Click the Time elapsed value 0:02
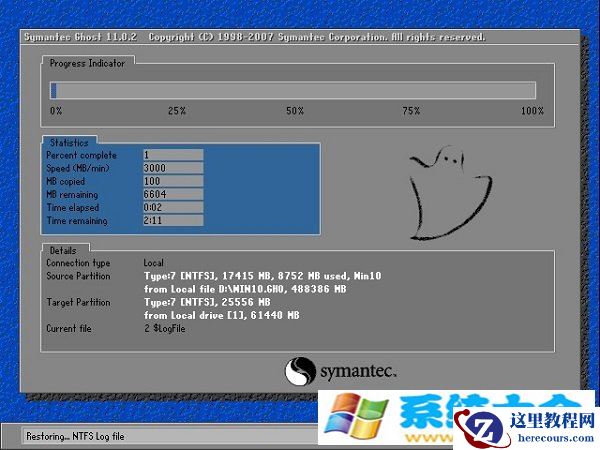600x450 pixels. [173, 207]
